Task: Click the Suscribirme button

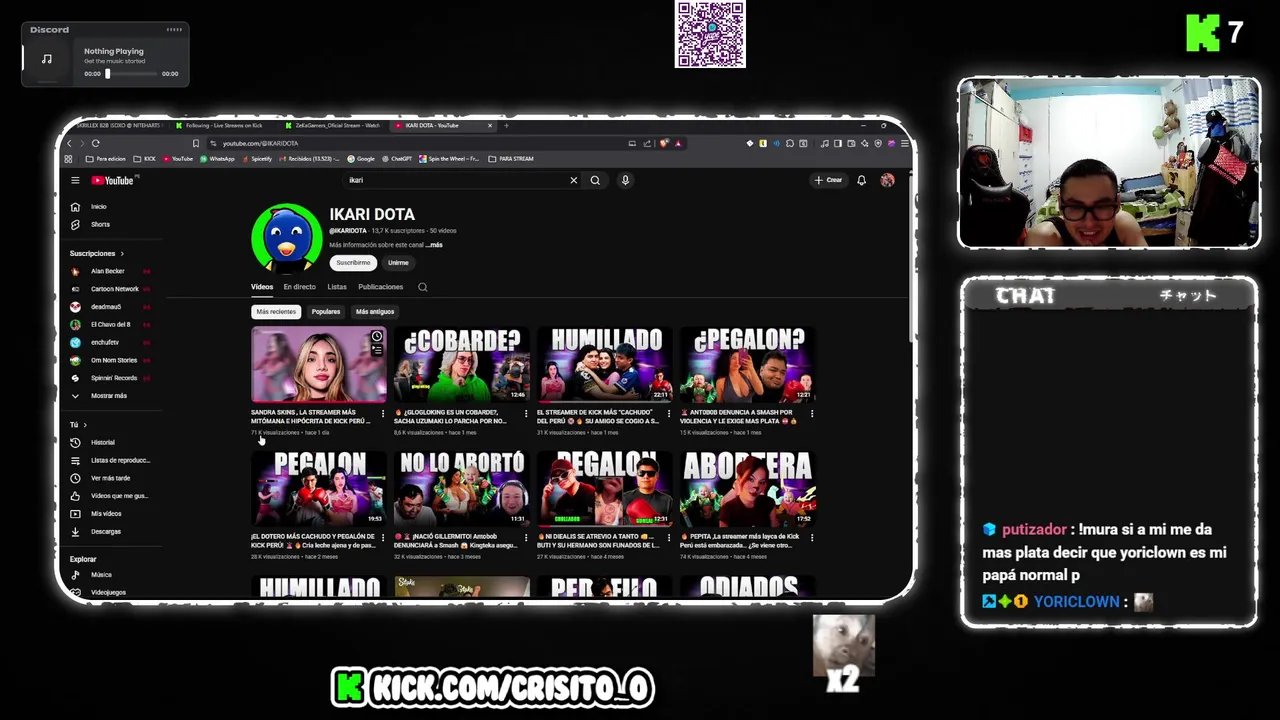Action: pos(353,263)
